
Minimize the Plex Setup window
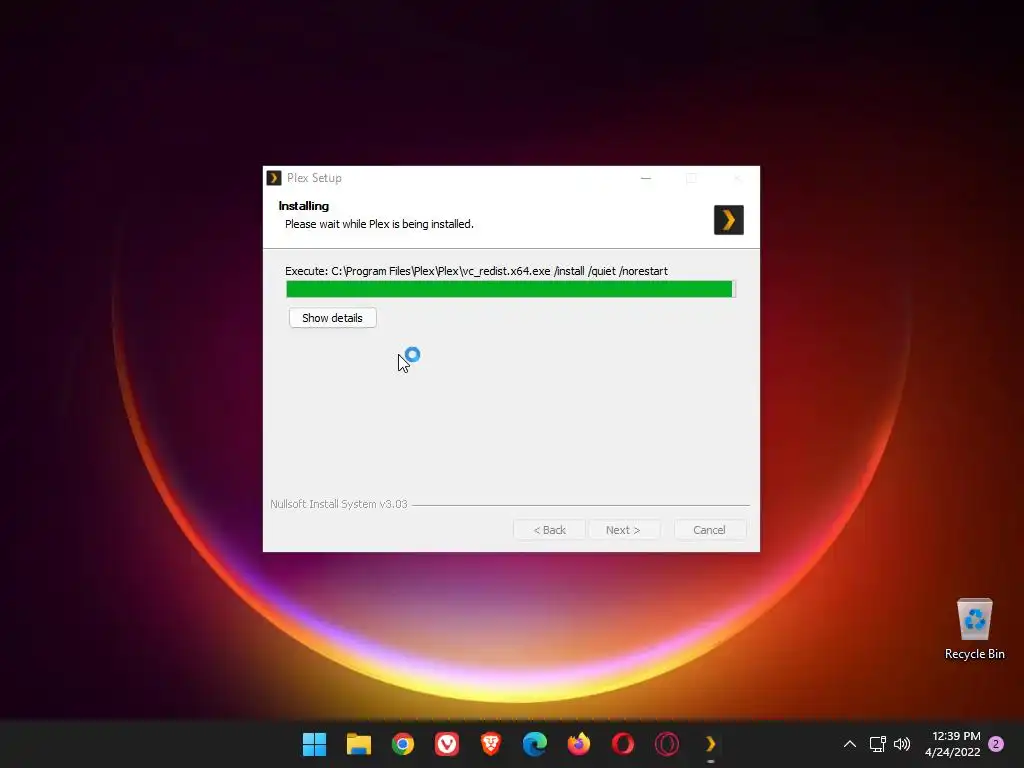click(x=646, y=178)
